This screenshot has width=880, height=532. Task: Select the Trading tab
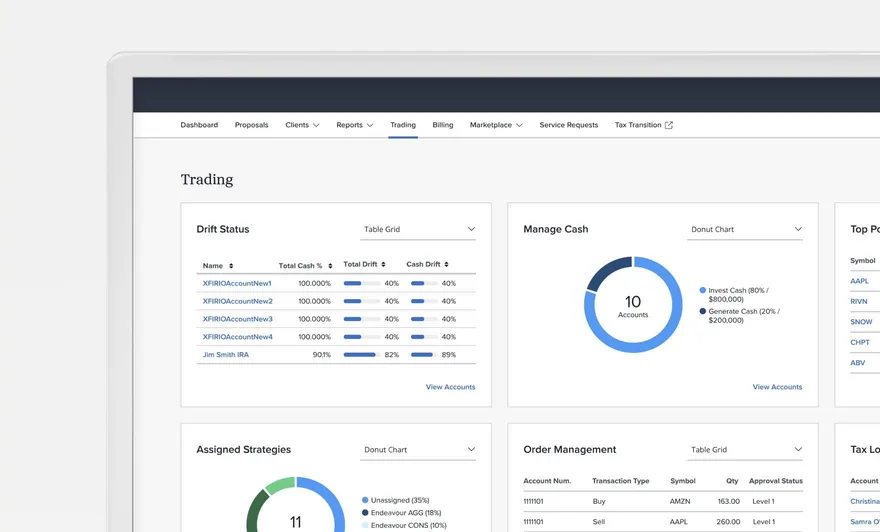403,125
